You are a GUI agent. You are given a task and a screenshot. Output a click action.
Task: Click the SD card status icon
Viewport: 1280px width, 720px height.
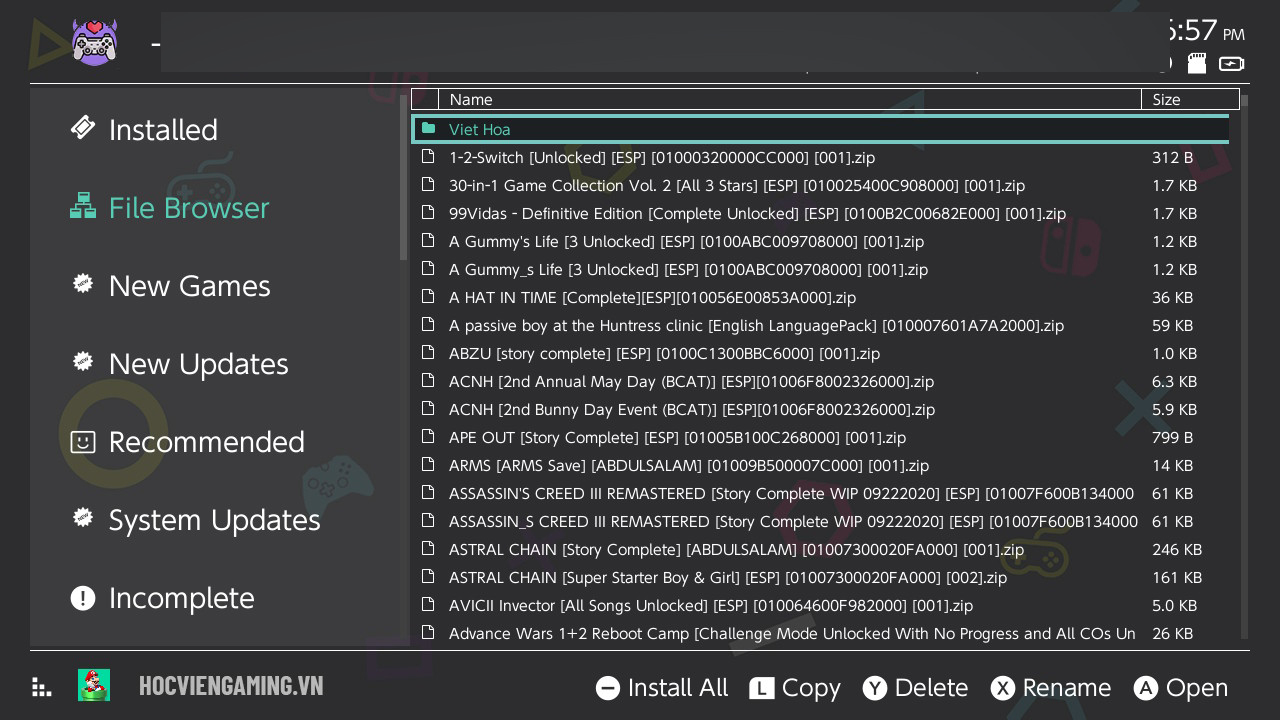1197,64
